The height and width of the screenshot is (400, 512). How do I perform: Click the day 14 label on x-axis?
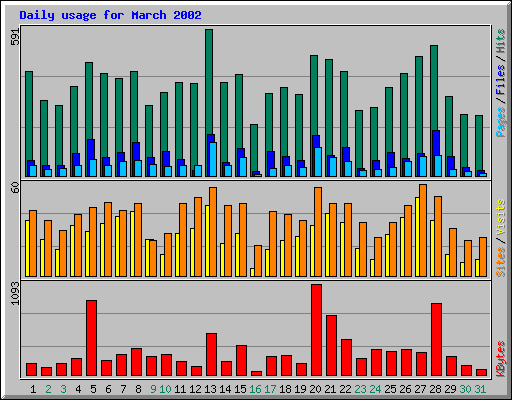[225, 389]
